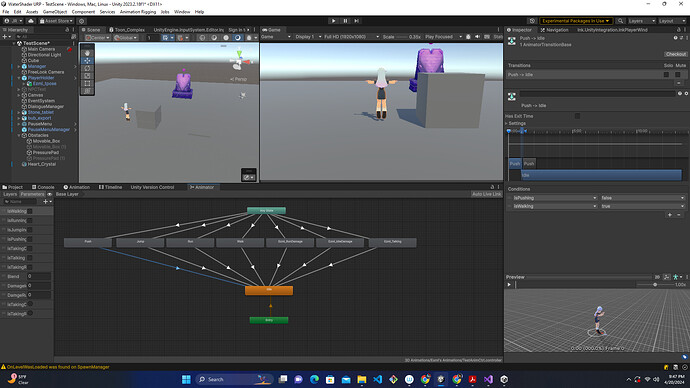Open the Layout dropdown
Image resolution: width=690 pixels, height=388 pixels.
point(672,21)
